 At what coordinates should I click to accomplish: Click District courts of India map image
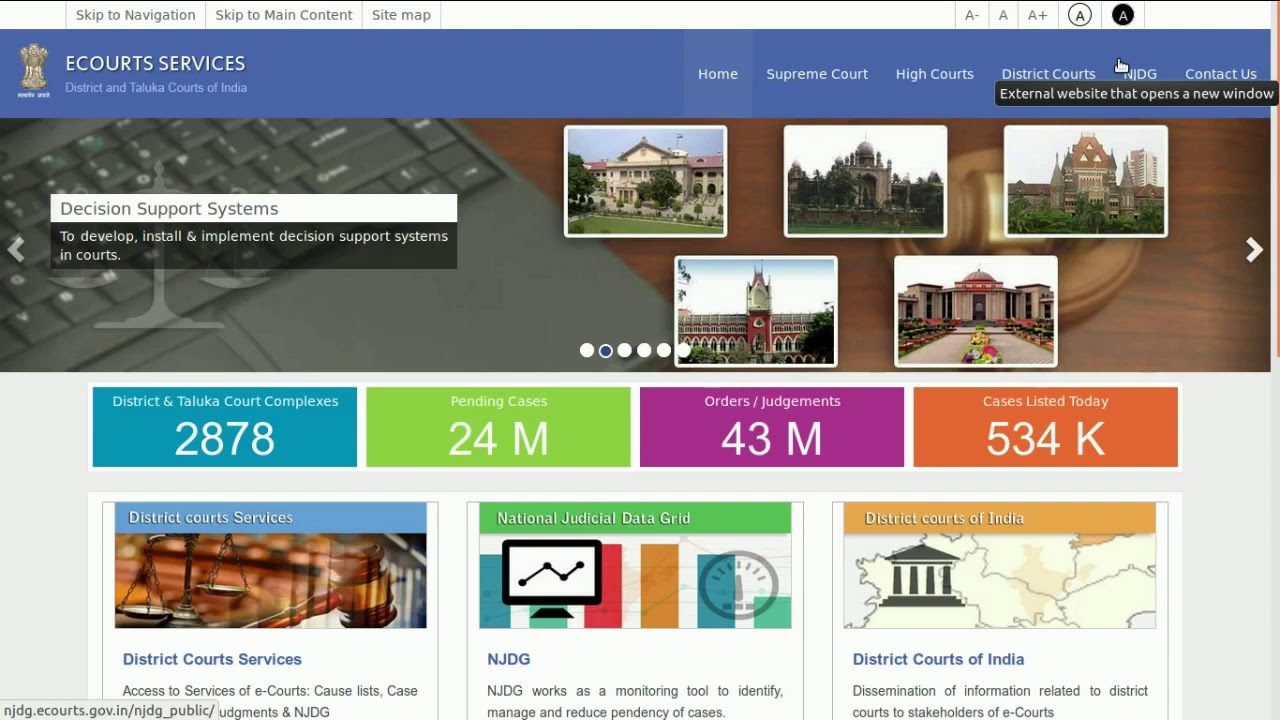point(1000,566)
